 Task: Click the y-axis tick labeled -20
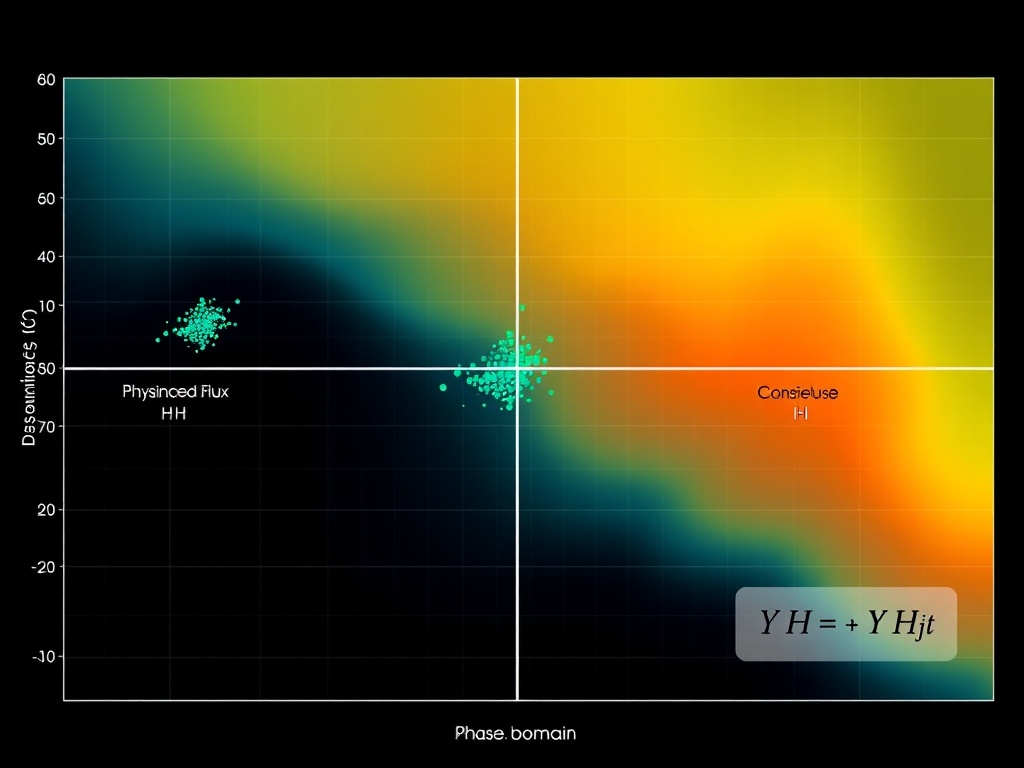[42, 566]
